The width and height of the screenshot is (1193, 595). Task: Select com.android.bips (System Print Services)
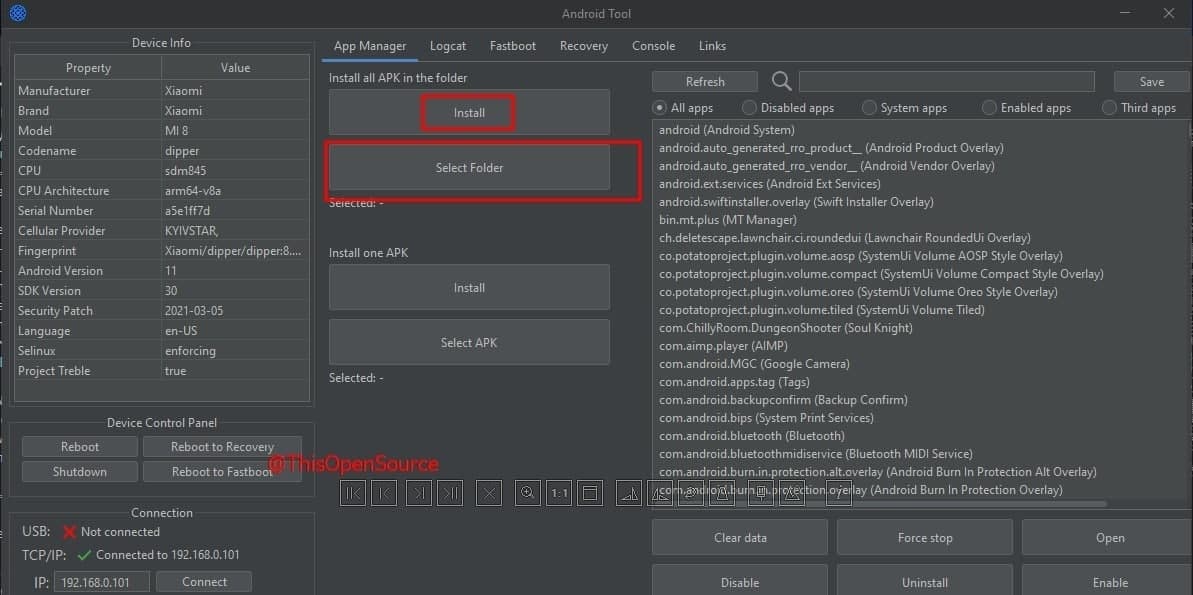click(766, 418)
